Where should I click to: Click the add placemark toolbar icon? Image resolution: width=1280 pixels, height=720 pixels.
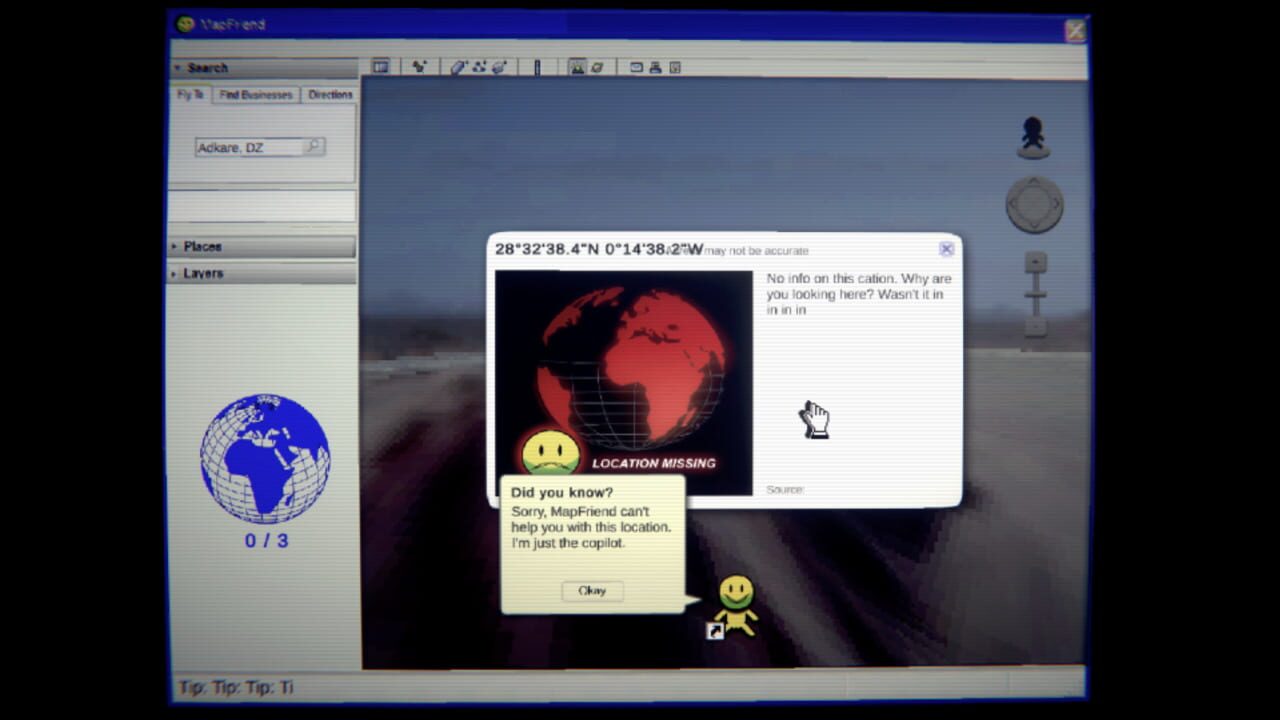(x=419, y=67)
